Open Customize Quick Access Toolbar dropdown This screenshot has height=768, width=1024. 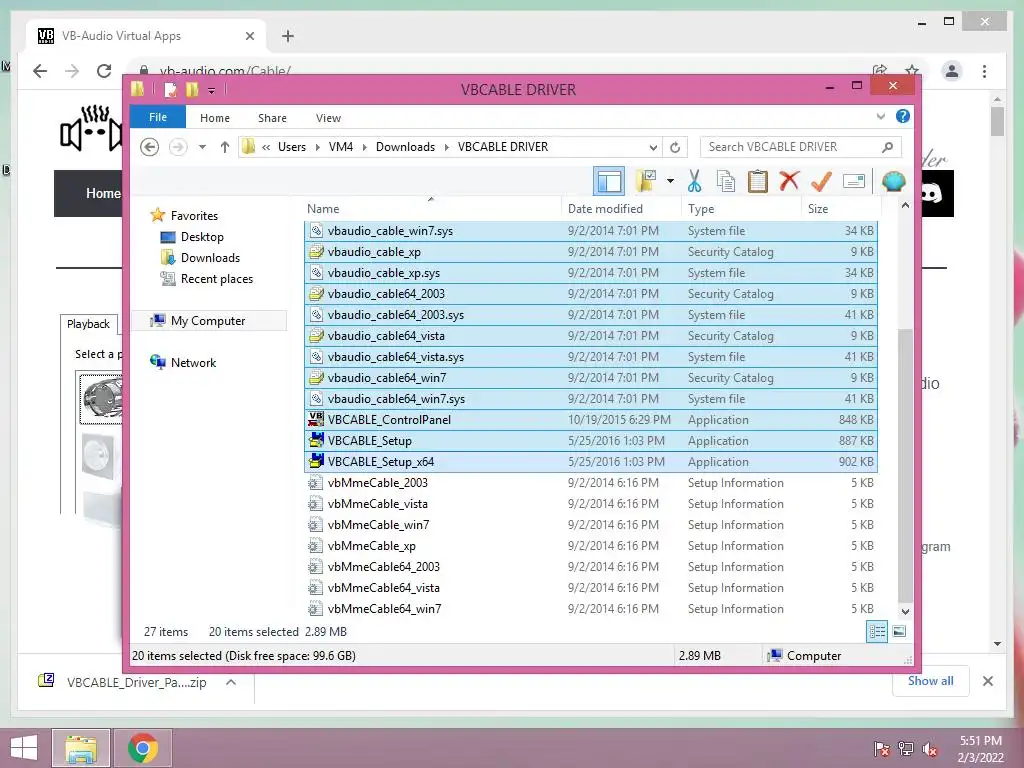pos(212,90)
